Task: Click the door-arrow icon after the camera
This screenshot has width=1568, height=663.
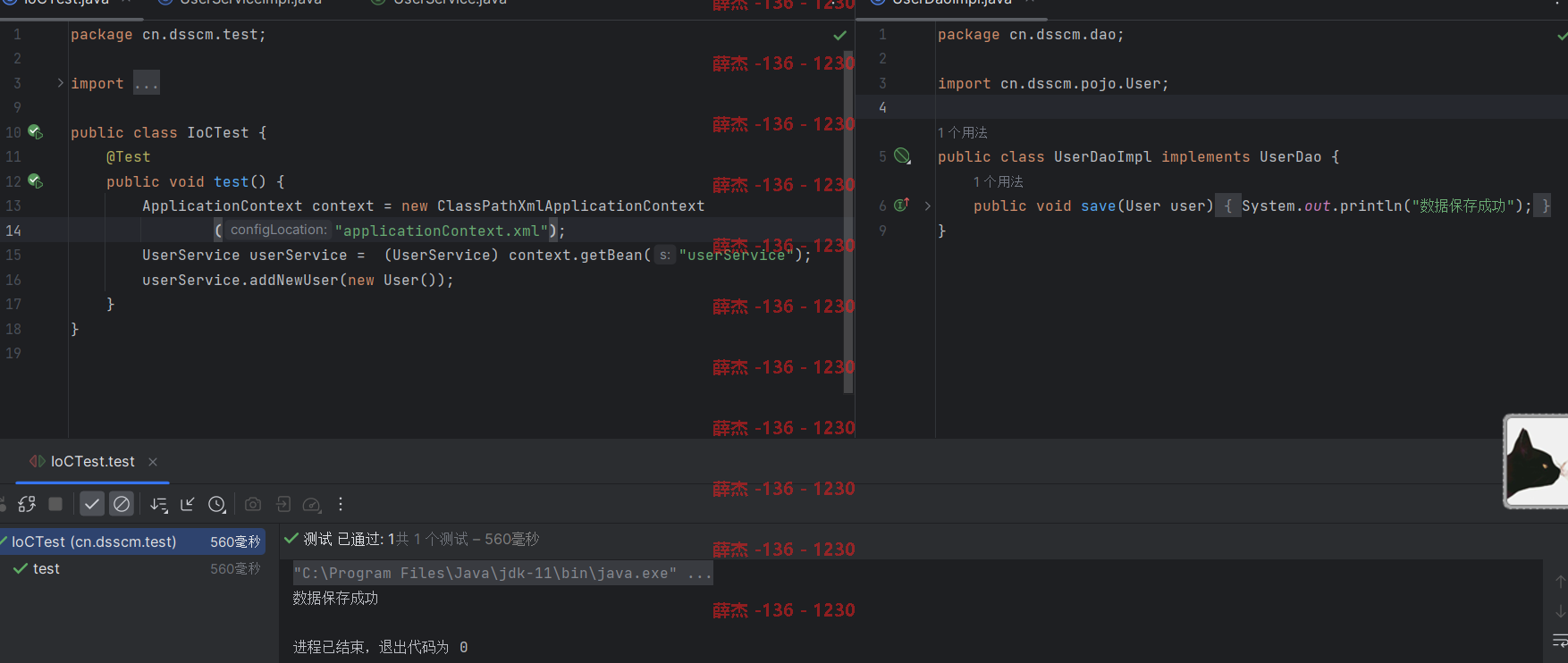Action: 283,504
